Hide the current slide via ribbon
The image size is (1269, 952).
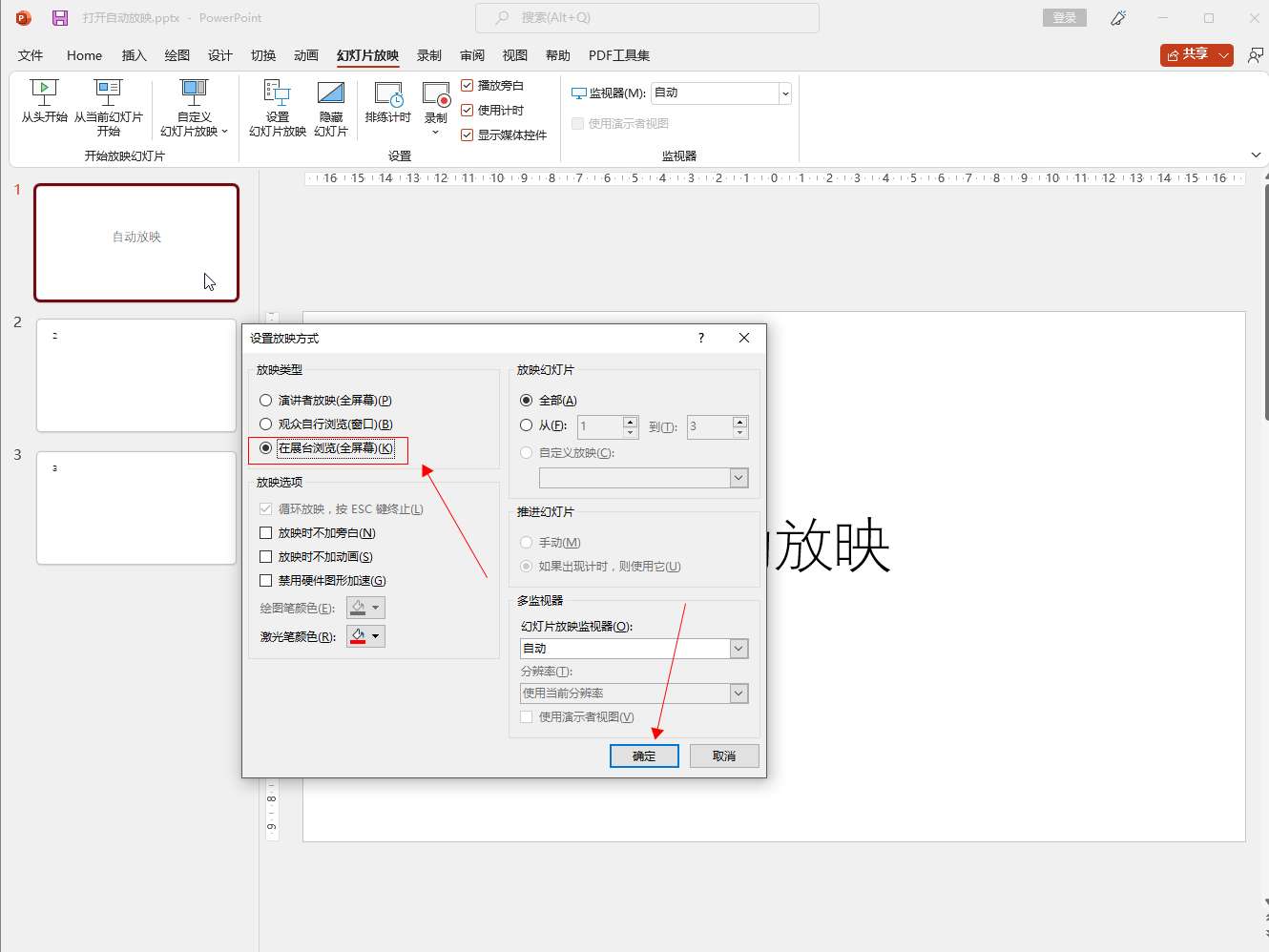click(331, 107)
